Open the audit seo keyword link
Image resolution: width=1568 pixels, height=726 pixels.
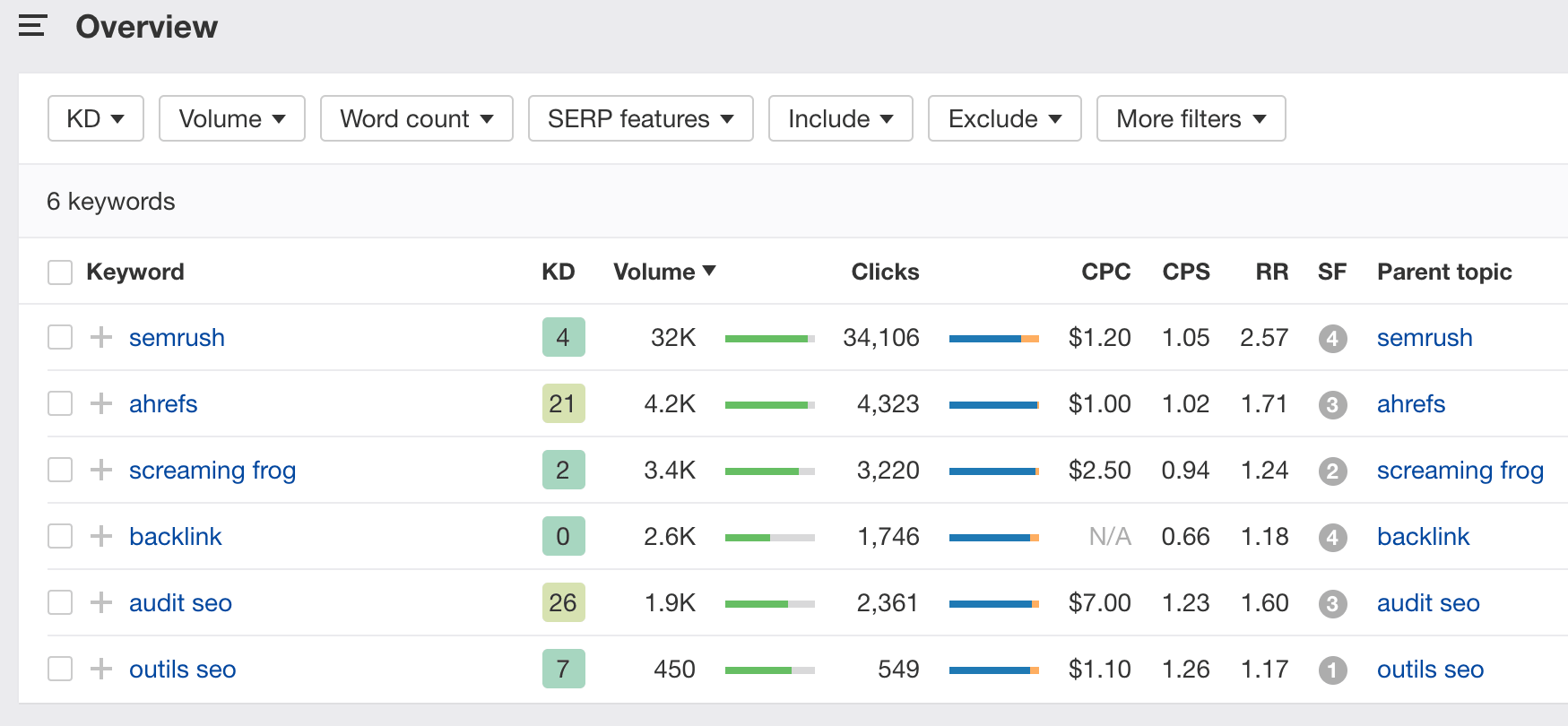[x=180, y=603]
